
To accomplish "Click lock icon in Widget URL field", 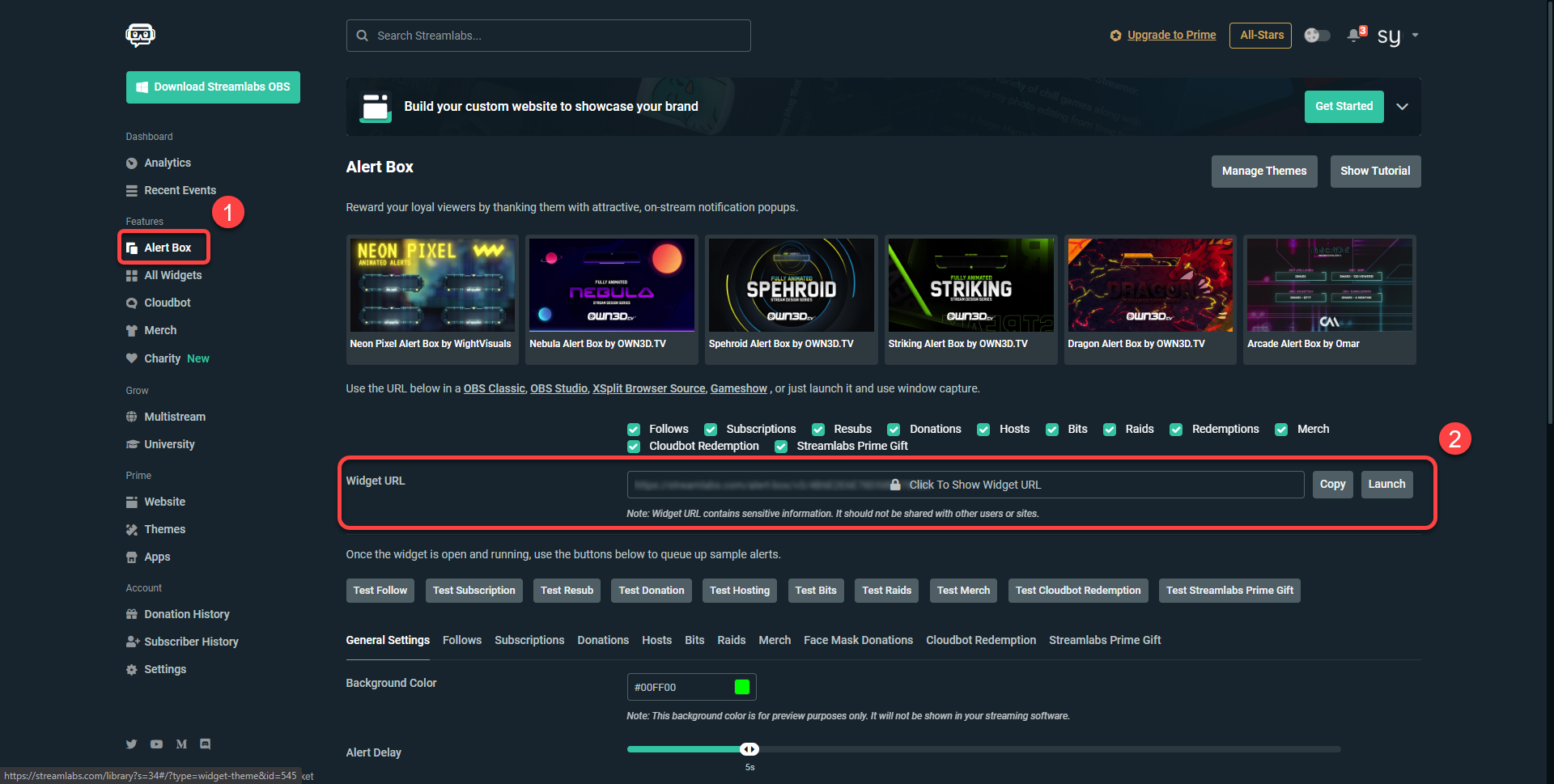I will coord(895,485).
